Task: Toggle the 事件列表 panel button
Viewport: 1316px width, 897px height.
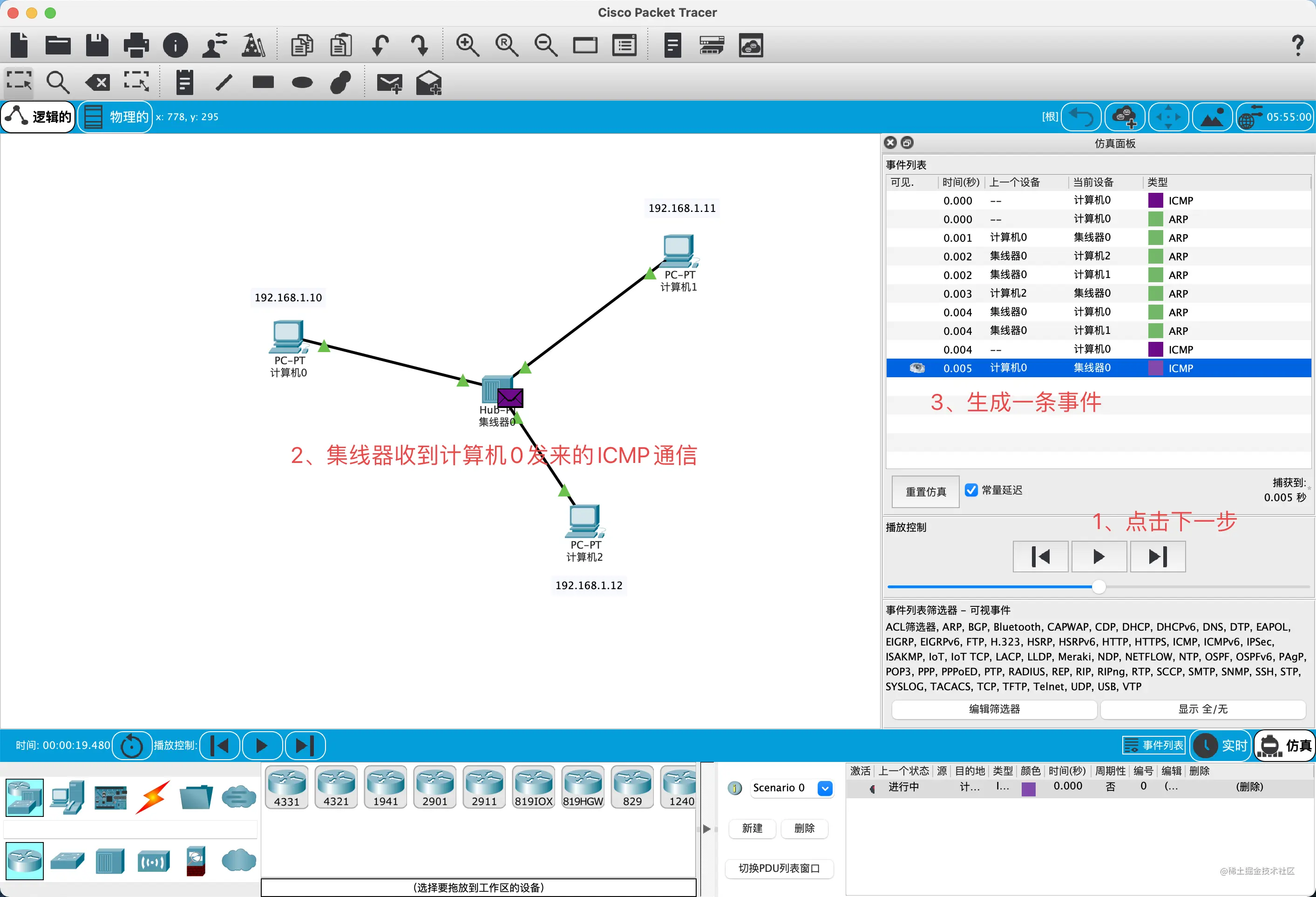Action: [x=1153, y=745]
